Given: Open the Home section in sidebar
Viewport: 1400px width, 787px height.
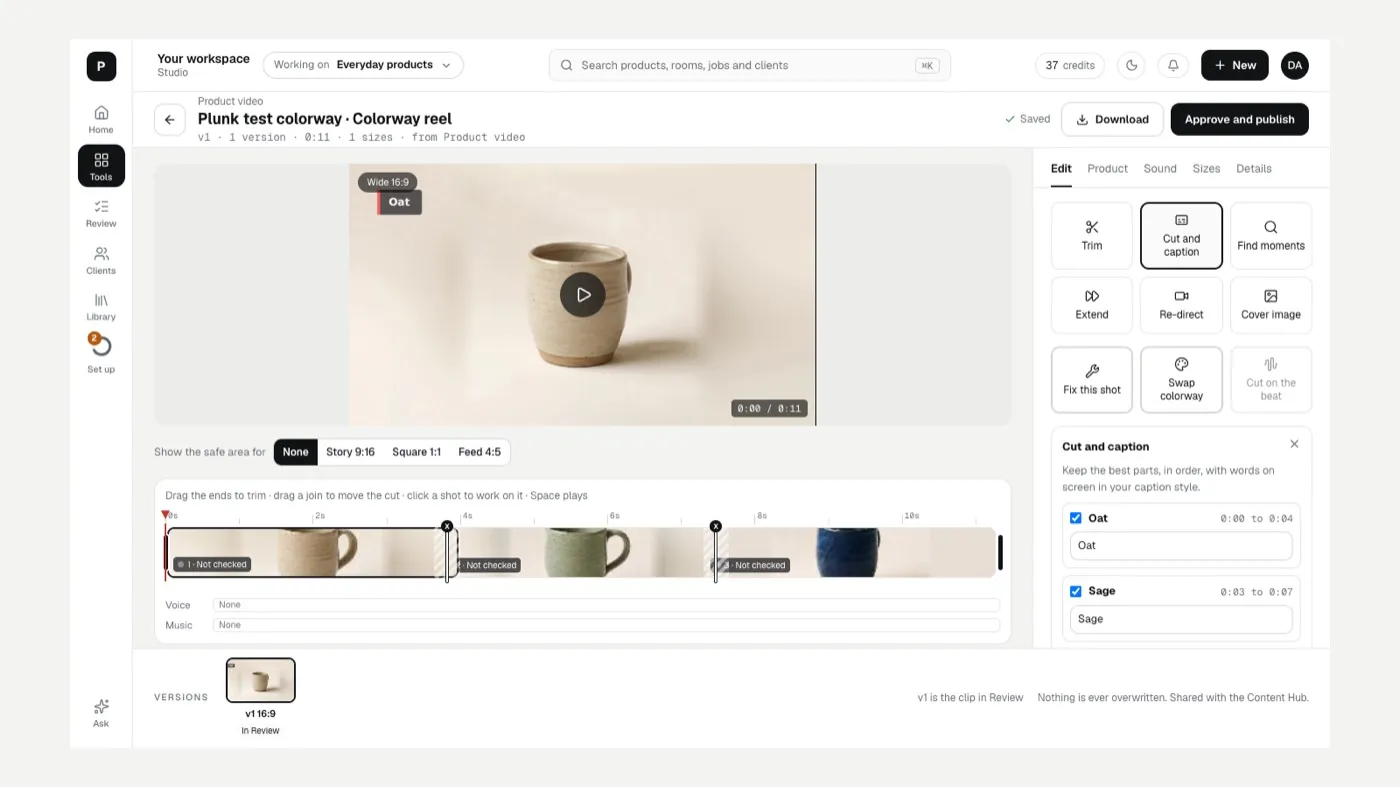Looking at the screenshot, I should pos(101,119).
